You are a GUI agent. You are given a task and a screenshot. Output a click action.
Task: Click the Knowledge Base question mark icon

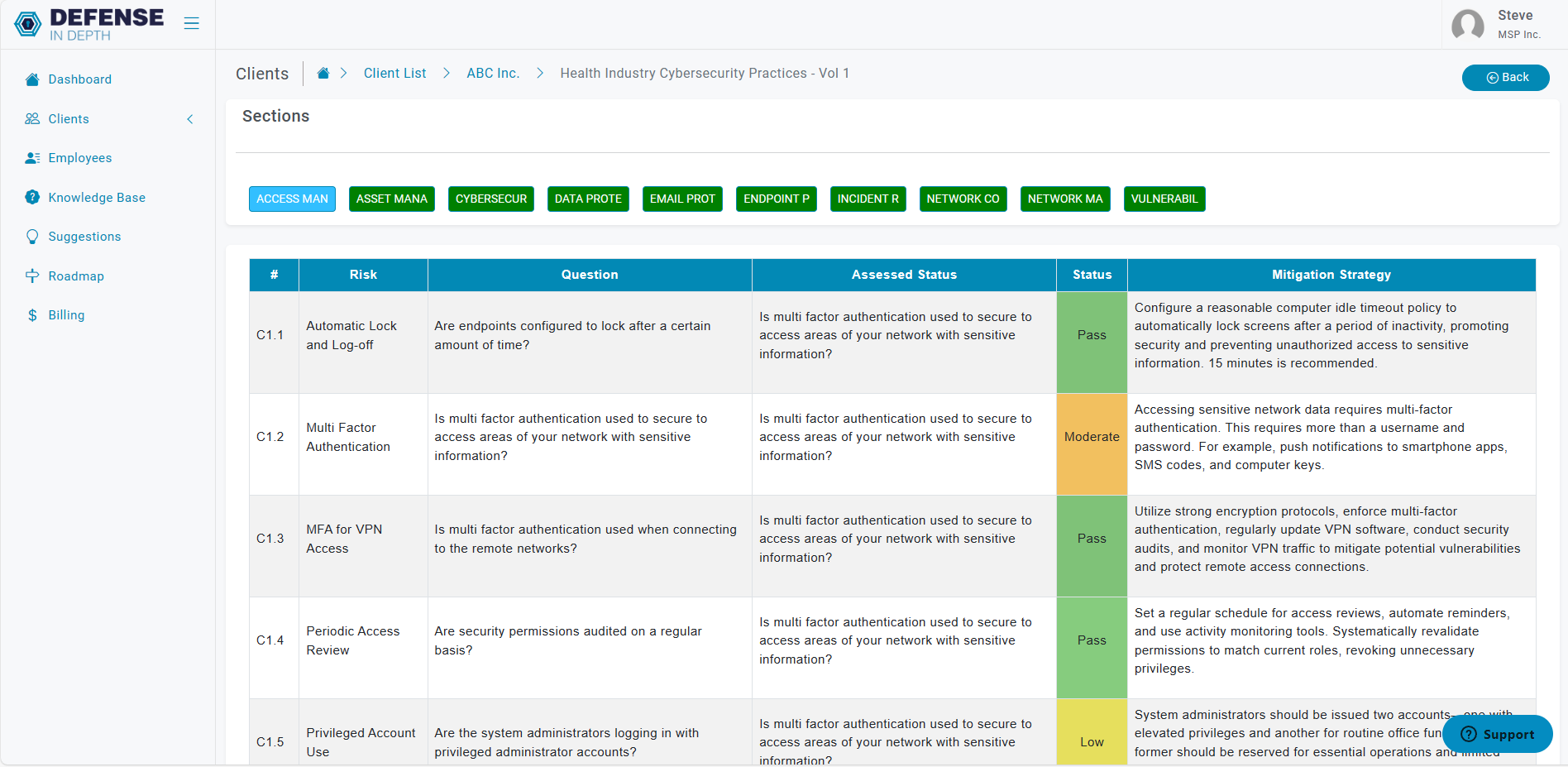point(32,197)
